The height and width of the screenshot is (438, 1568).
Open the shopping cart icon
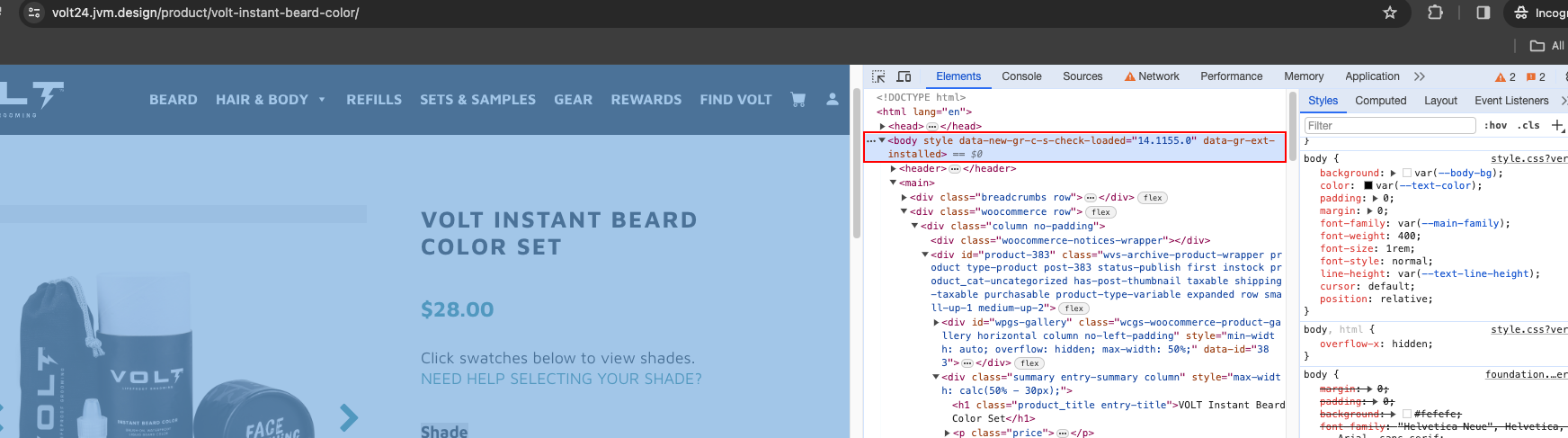coord(797,99)
